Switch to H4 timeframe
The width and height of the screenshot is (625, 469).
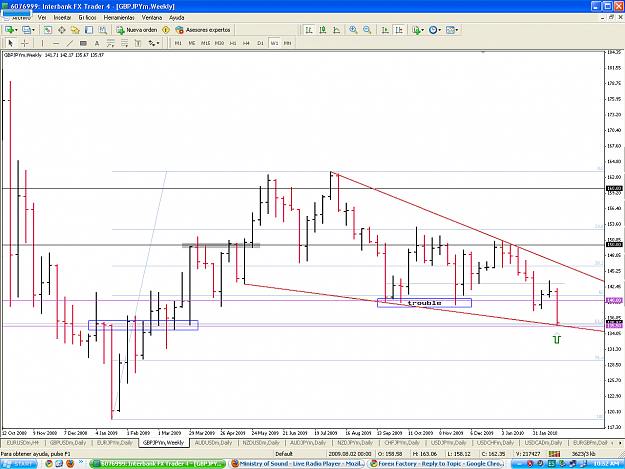click(x=247, y=43)
